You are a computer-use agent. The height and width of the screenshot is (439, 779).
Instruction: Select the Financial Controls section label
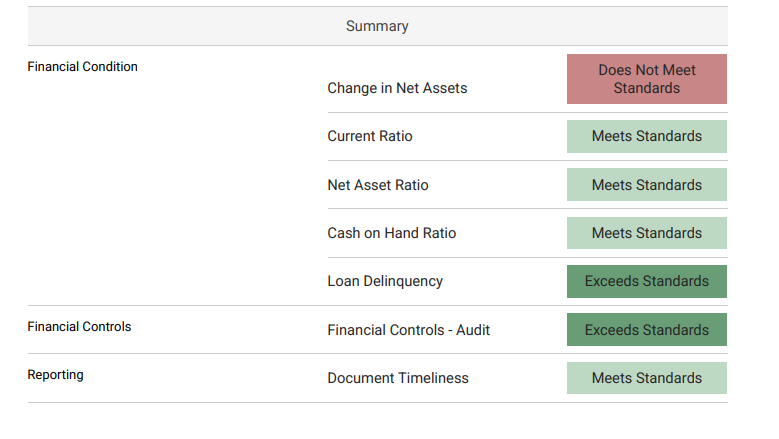[x=79, y=327]
